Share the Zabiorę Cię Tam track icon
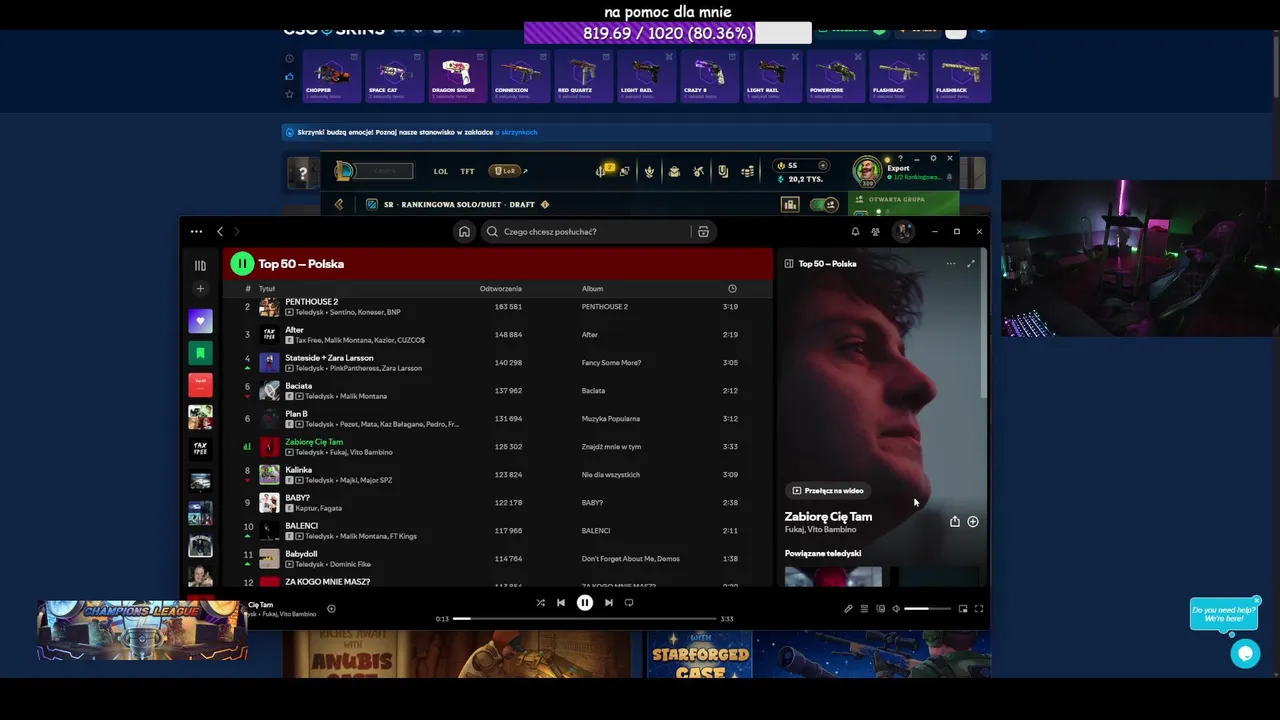Viewport: 1280px width, 720px height. (x=955, y=522)
